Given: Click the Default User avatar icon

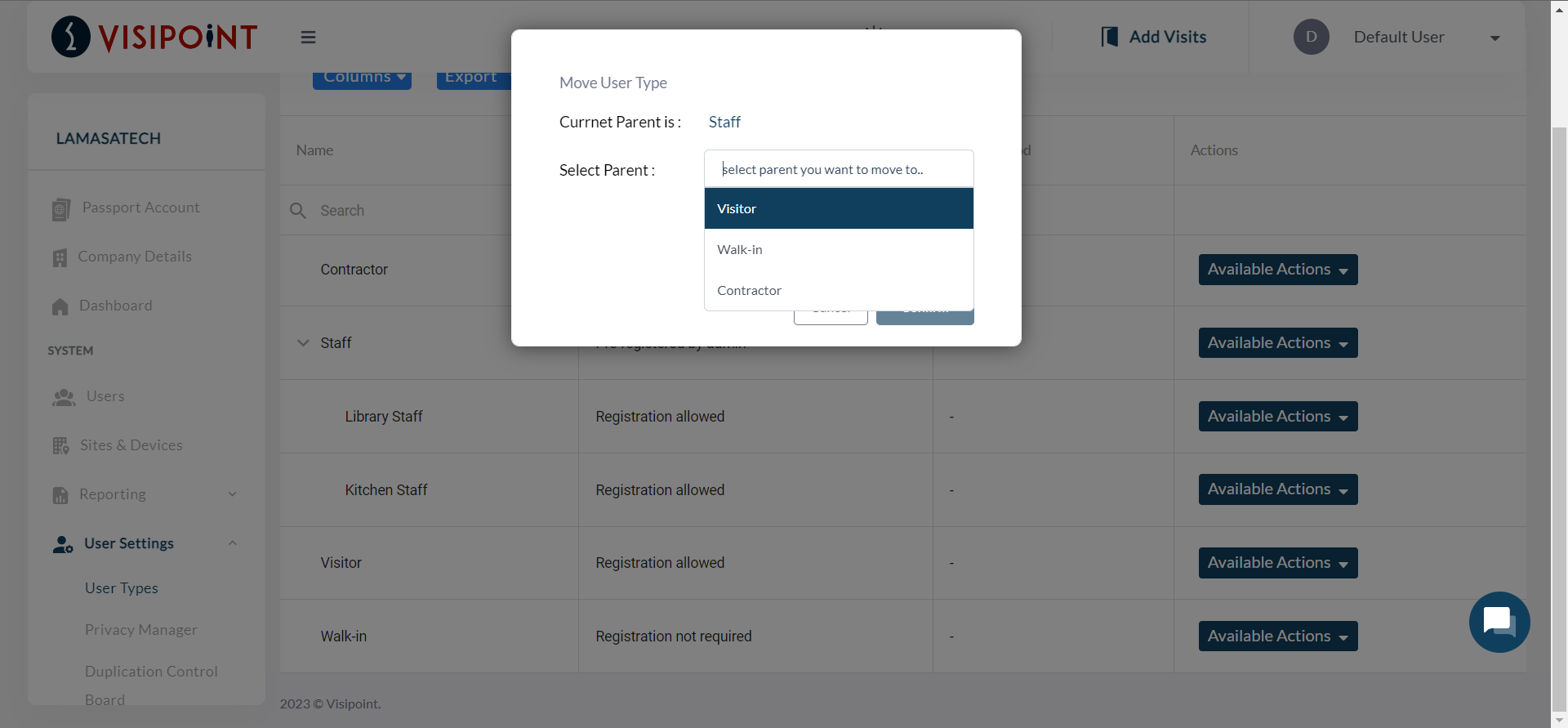Looking at the screenshot, I should point(1311,38).
